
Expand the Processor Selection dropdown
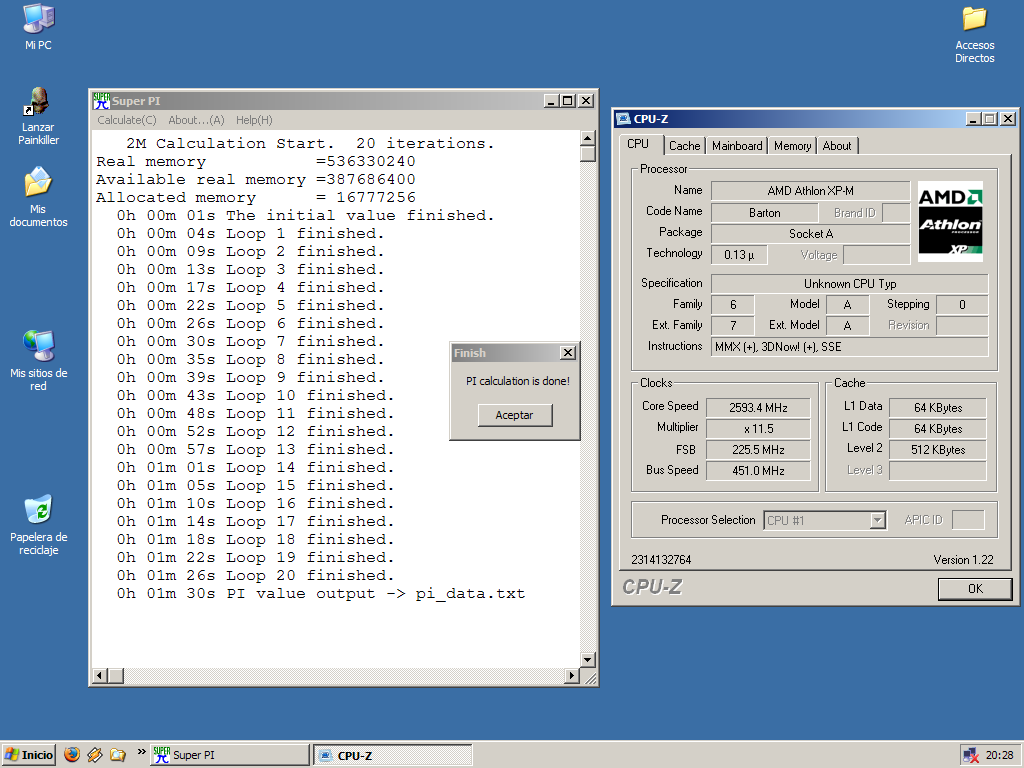(878, 520)
